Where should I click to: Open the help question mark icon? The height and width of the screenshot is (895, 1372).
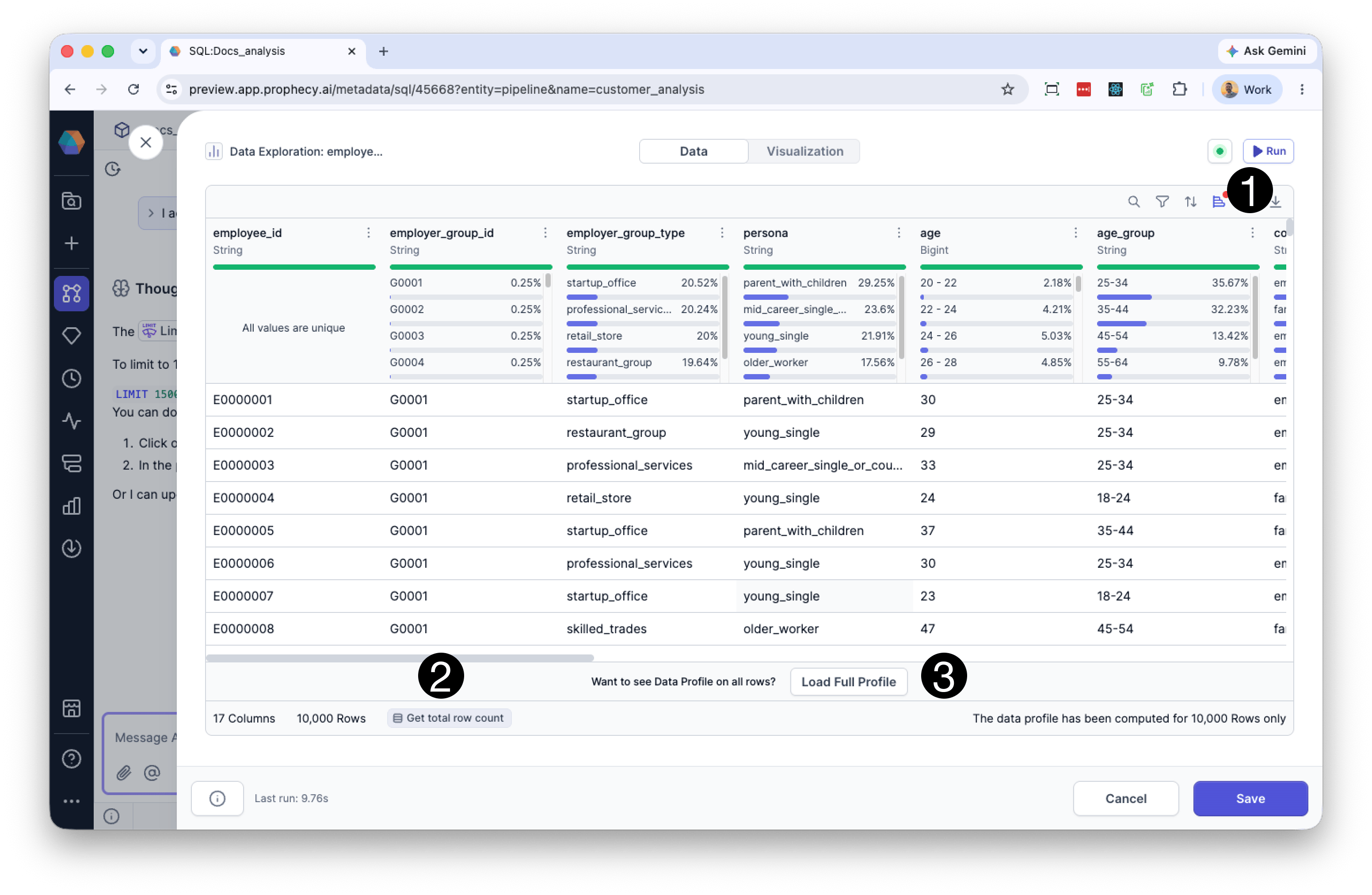click(x=72, y=759)
